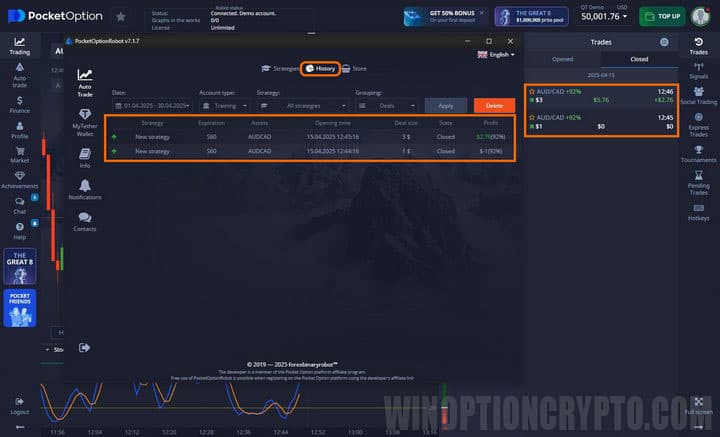Viewport: 720px width, 437px height.
Task: Open the Pocket Friends promo
Action: (20, 308)
